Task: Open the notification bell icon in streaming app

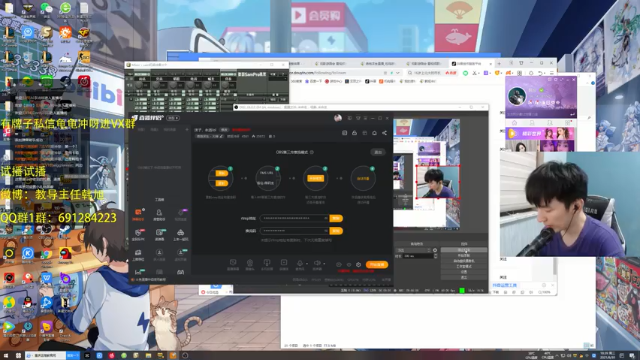Action: click(x=374, y=133)
